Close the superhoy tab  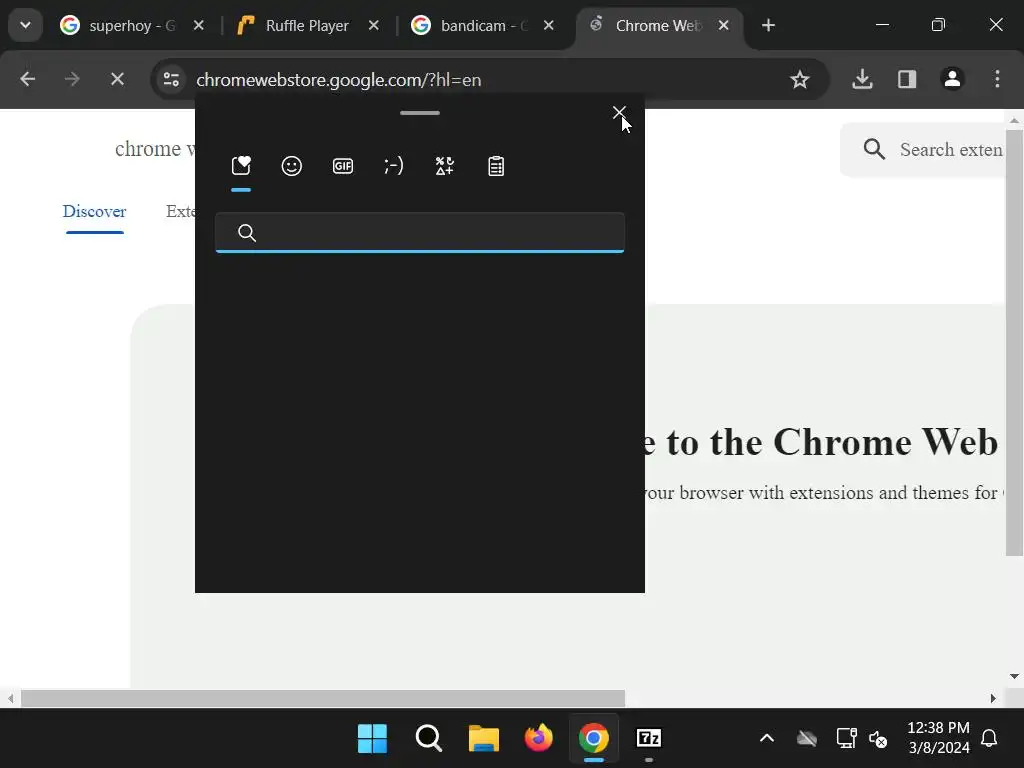(199, 25)
